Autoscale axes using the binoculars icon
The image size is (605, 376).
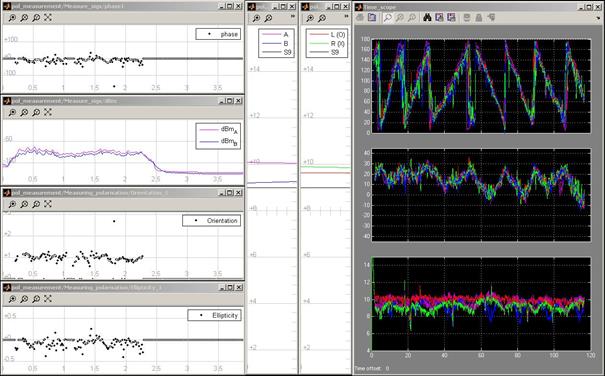[427, 18]
